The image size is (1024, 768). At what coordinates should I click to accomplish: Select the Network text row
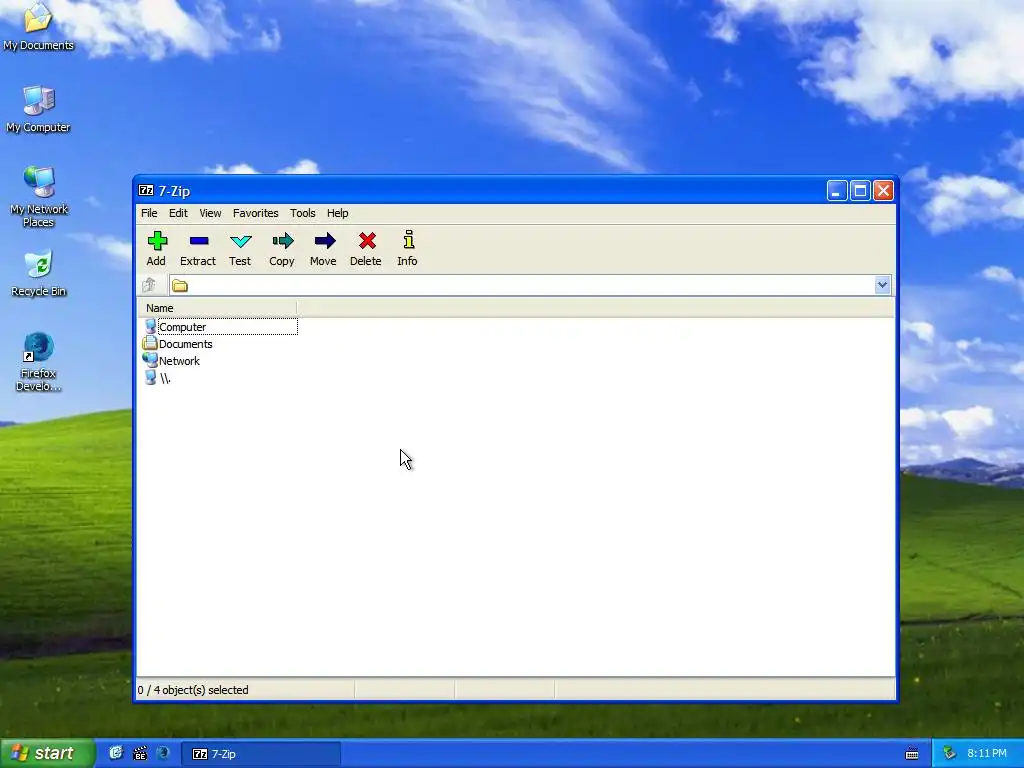179,360
